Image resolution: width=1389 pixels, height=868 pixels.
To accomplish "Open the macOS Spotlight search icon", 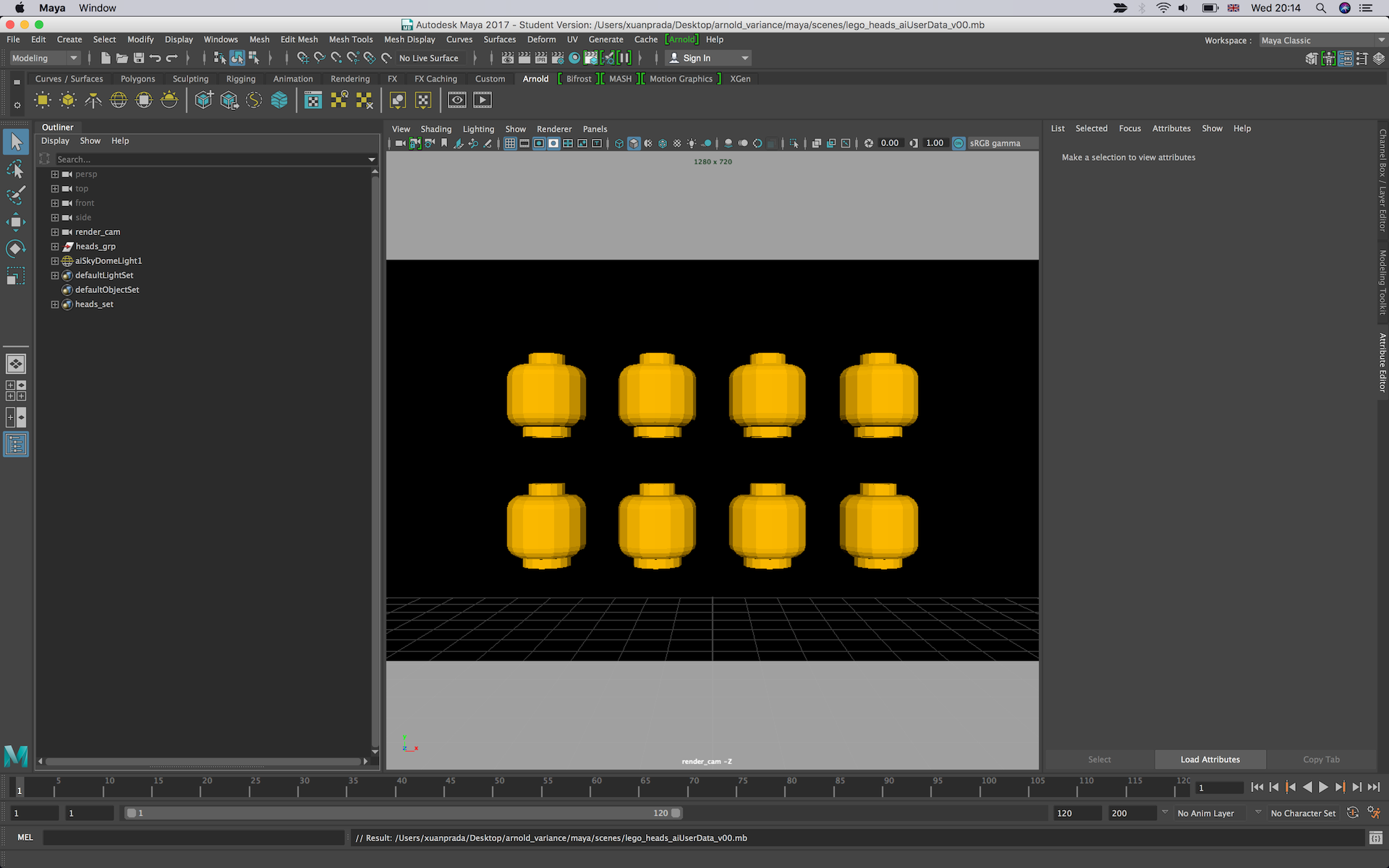I will click(1321, 8).
